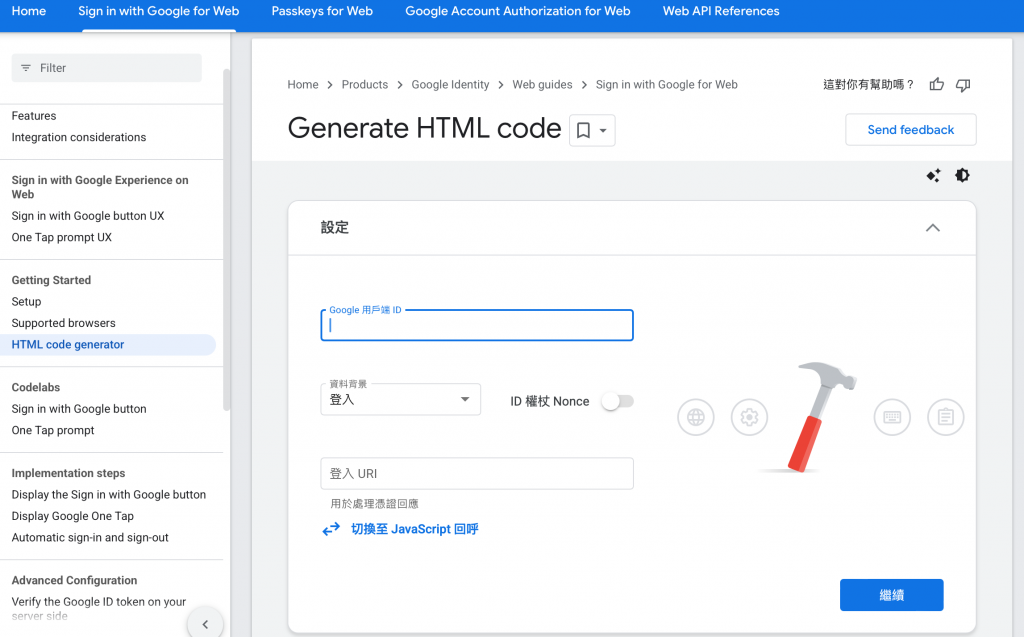The width and height of the screenshot is (1024, 637).
Task: Open Verify the Google ID token on your server side
Action: point(99,608)
